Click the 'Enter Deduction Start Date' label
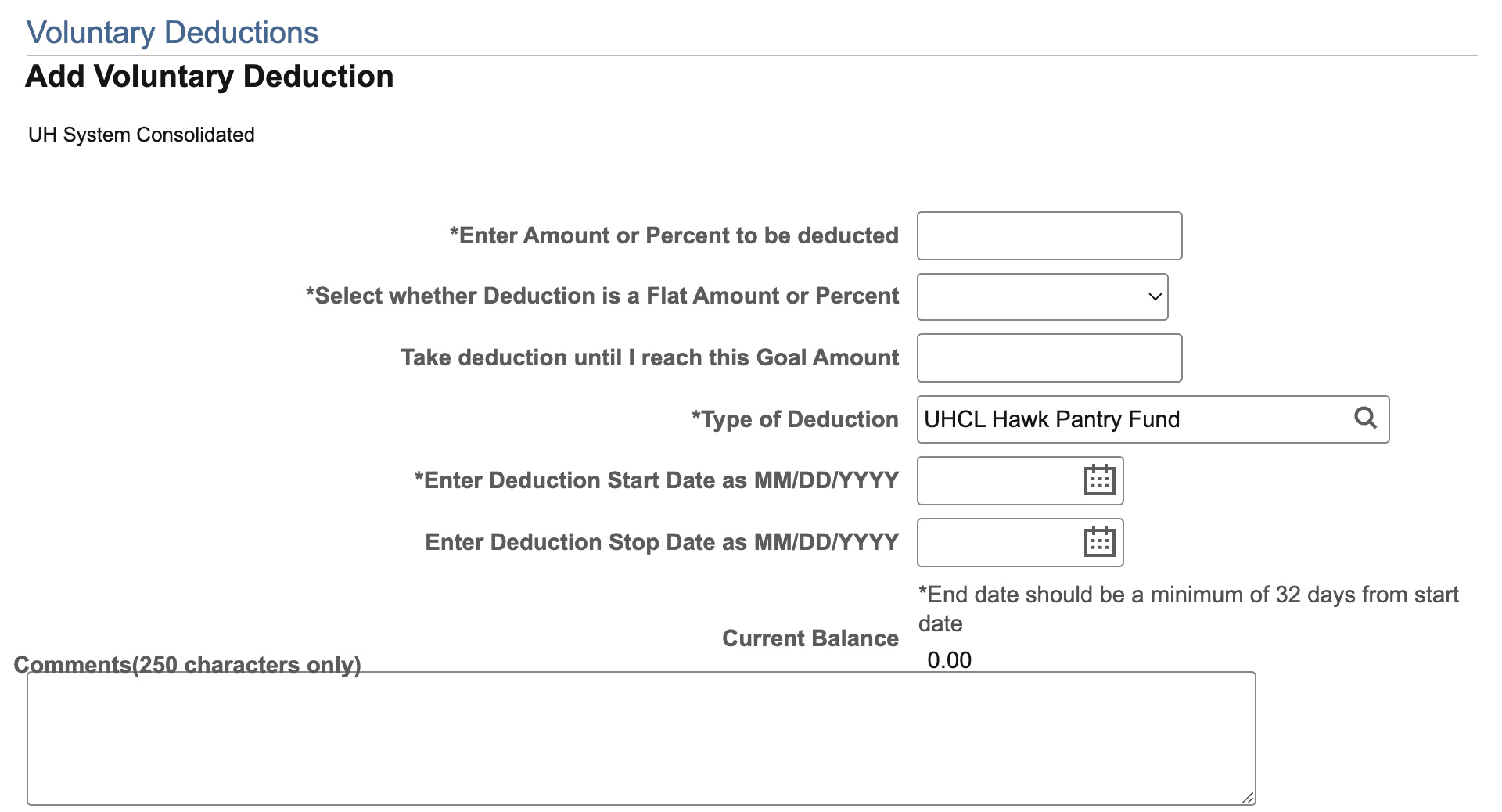Image resolution: width=1502 pixels, height=812 pixels. point(656,480)
